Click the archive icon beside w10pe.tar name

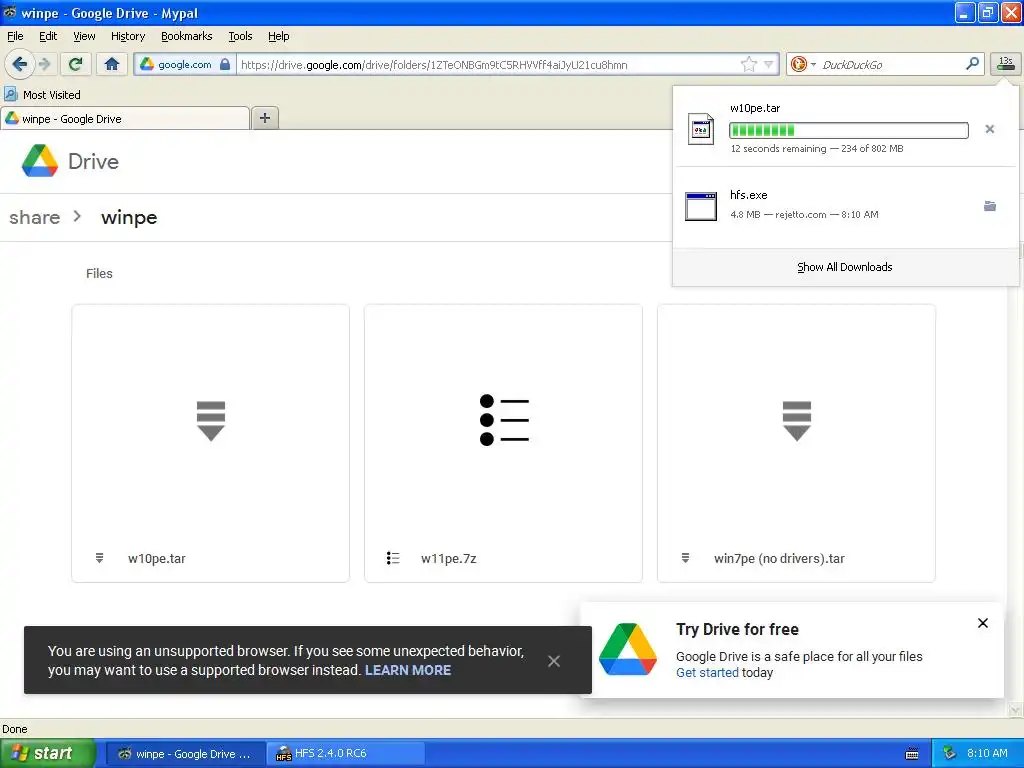pos(99,558)
